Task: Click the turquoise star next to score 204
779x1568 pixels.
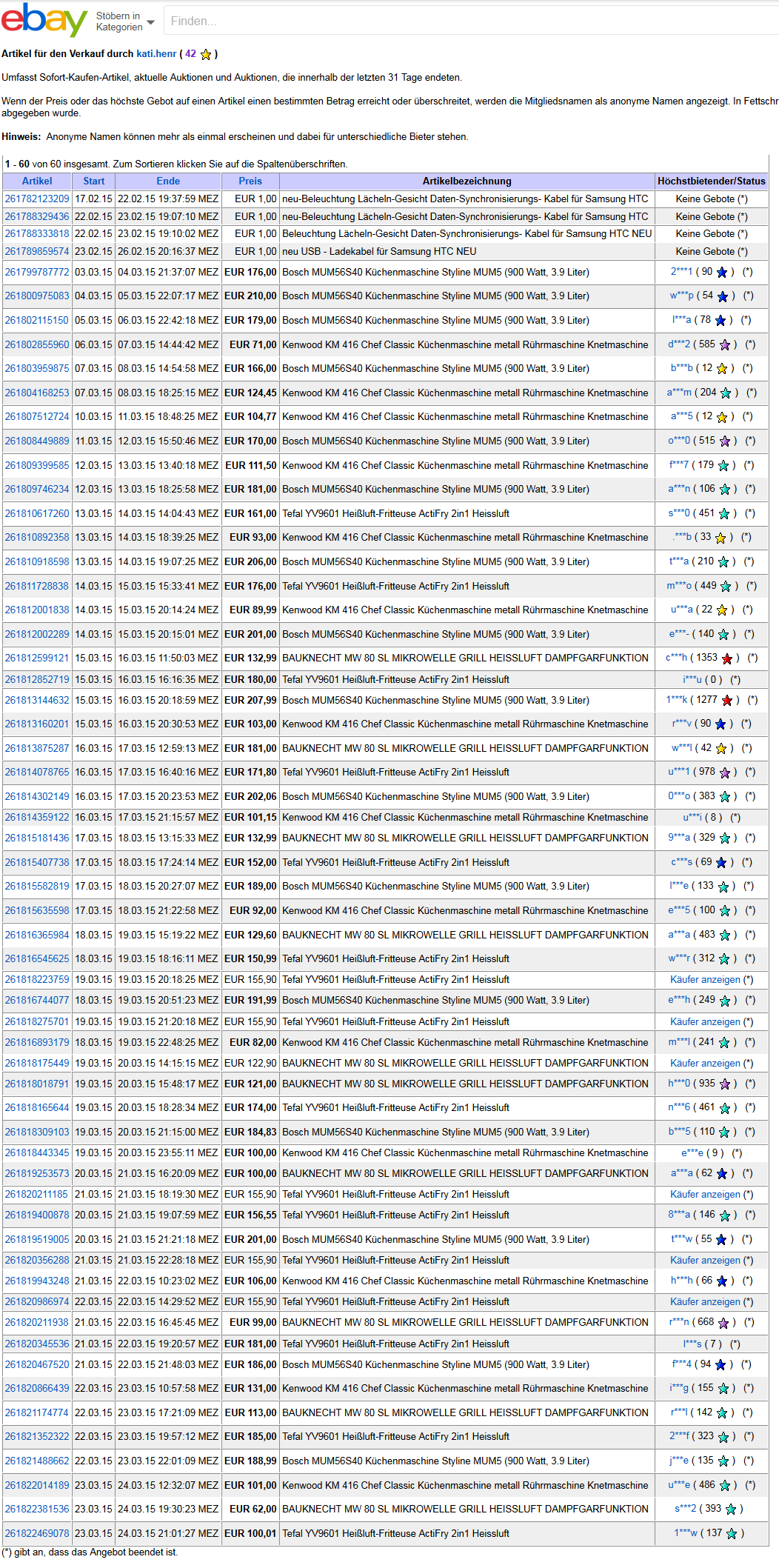Action: [726, 393]
